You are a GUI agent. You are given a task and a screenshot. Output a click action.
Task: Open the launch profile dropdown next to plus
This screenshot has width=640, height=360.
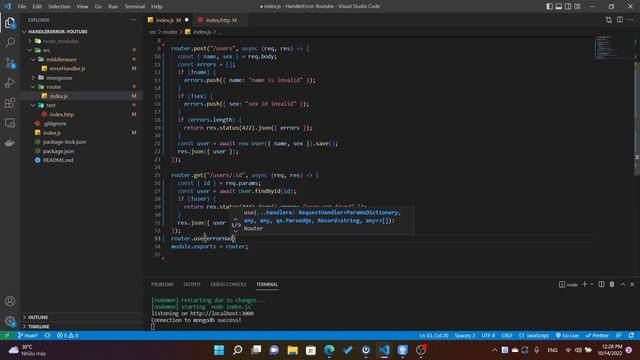pyautogui.click(x=591, y=284)
